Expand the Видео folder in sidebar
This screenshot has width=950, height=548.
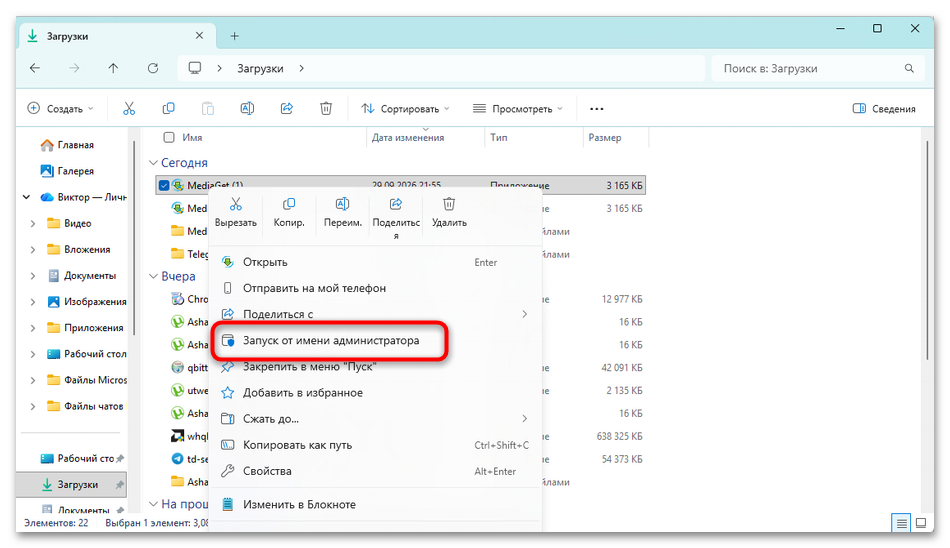point(33,224)
